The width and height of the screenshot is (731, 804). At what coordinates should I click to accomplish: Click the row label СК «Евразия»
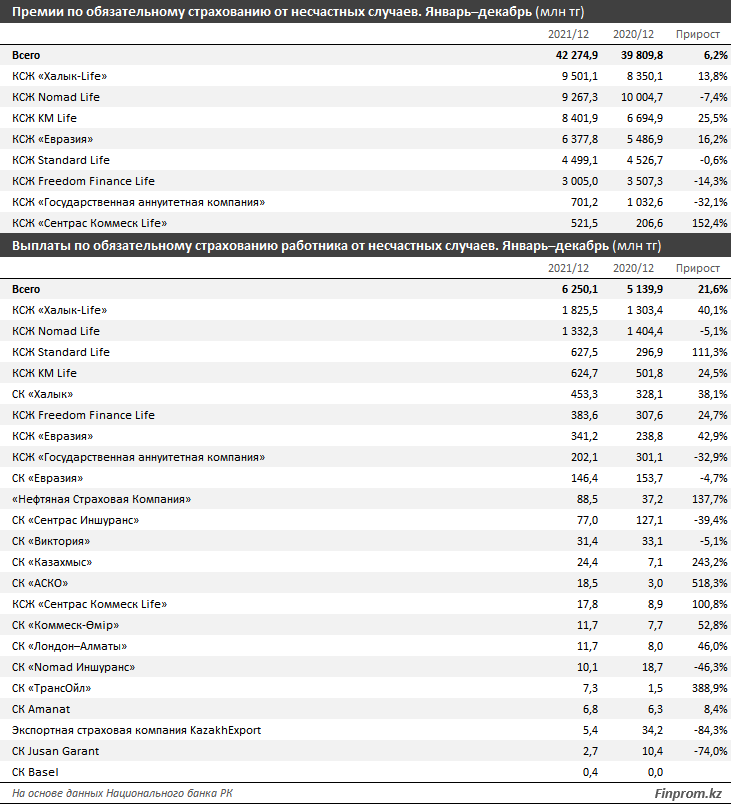48,478
